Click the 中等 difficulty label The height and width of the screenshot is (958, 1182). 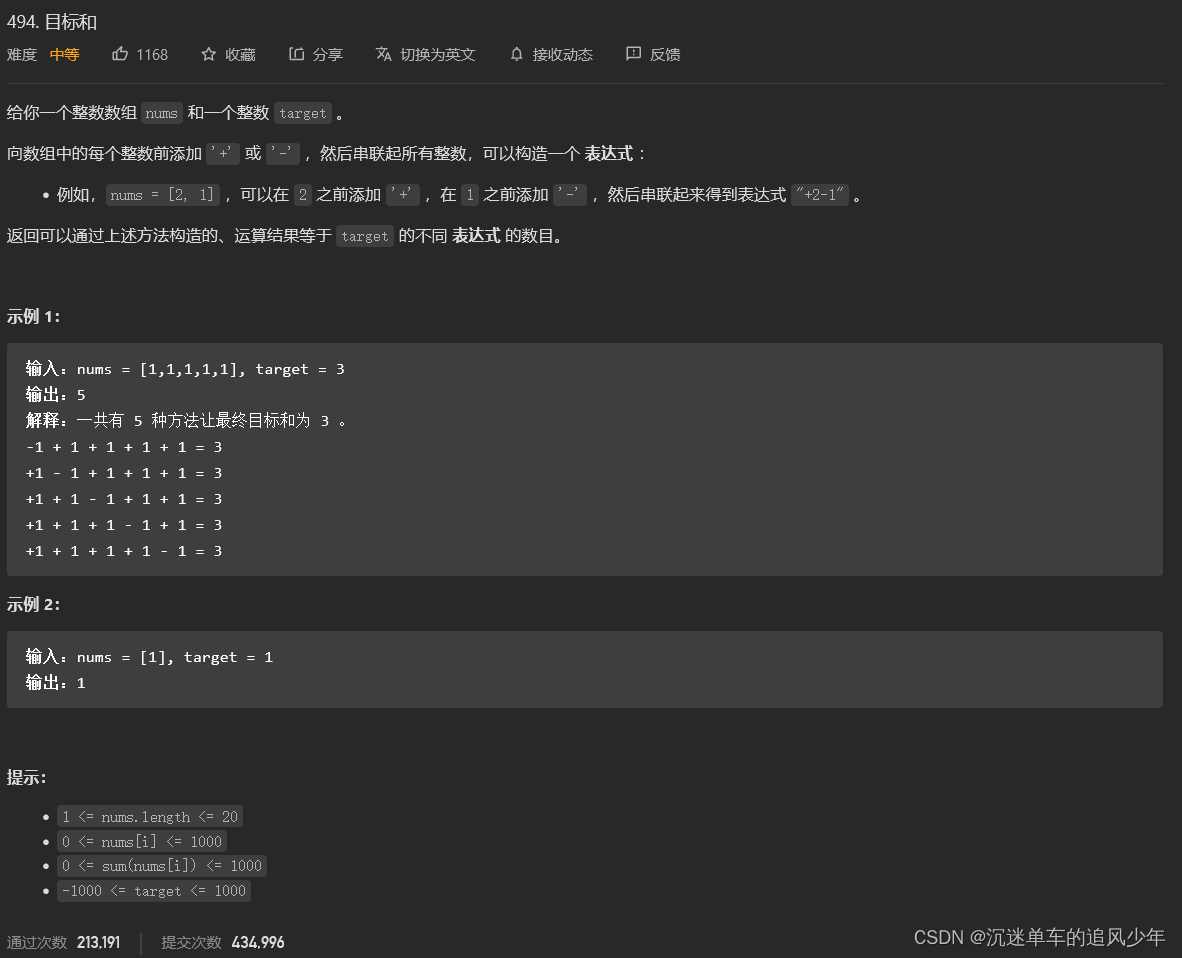click(64, 55)
